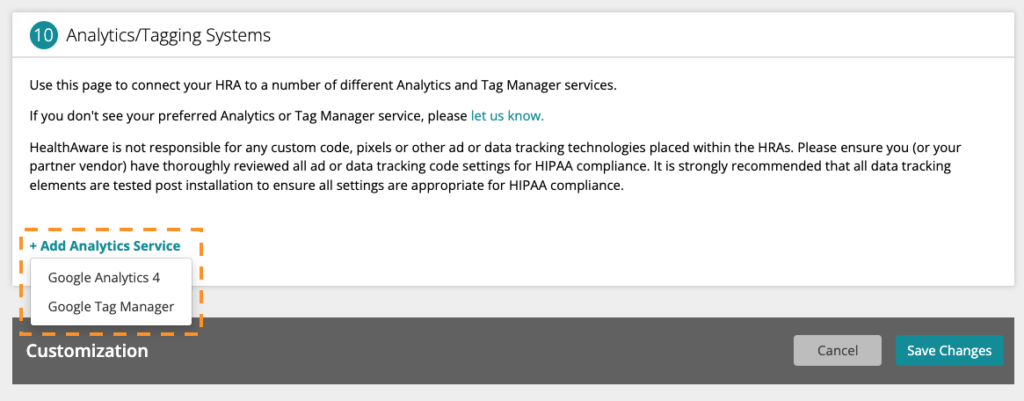Viewport: 1024px width, 401px height.
Task: Click the Customization footer heading
Action: point(87,351)
